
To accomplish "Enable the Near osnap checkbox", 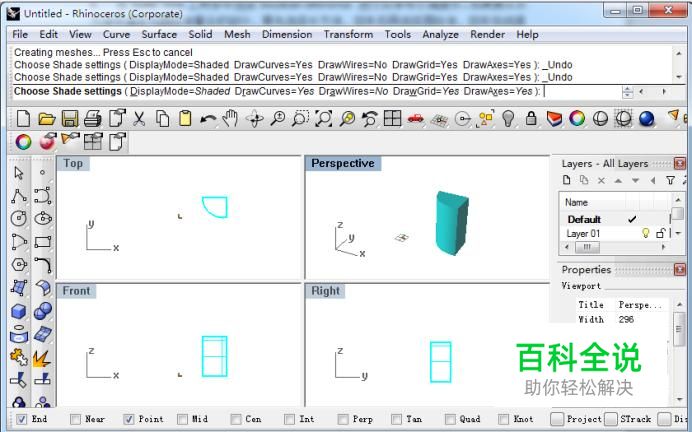I will click(x=75, y=419).
